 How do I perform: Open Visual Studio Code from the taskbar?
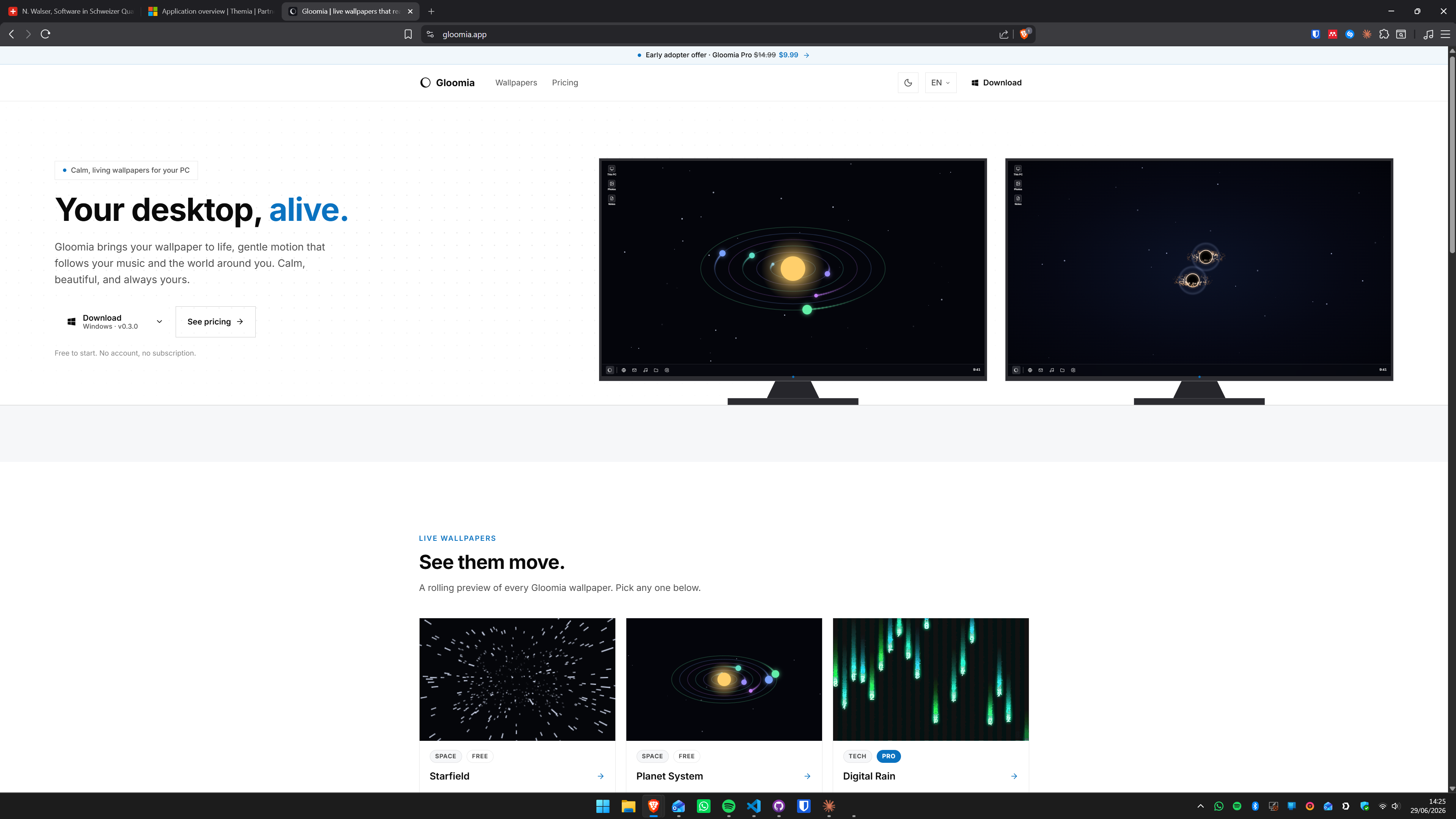click(753, 806)
